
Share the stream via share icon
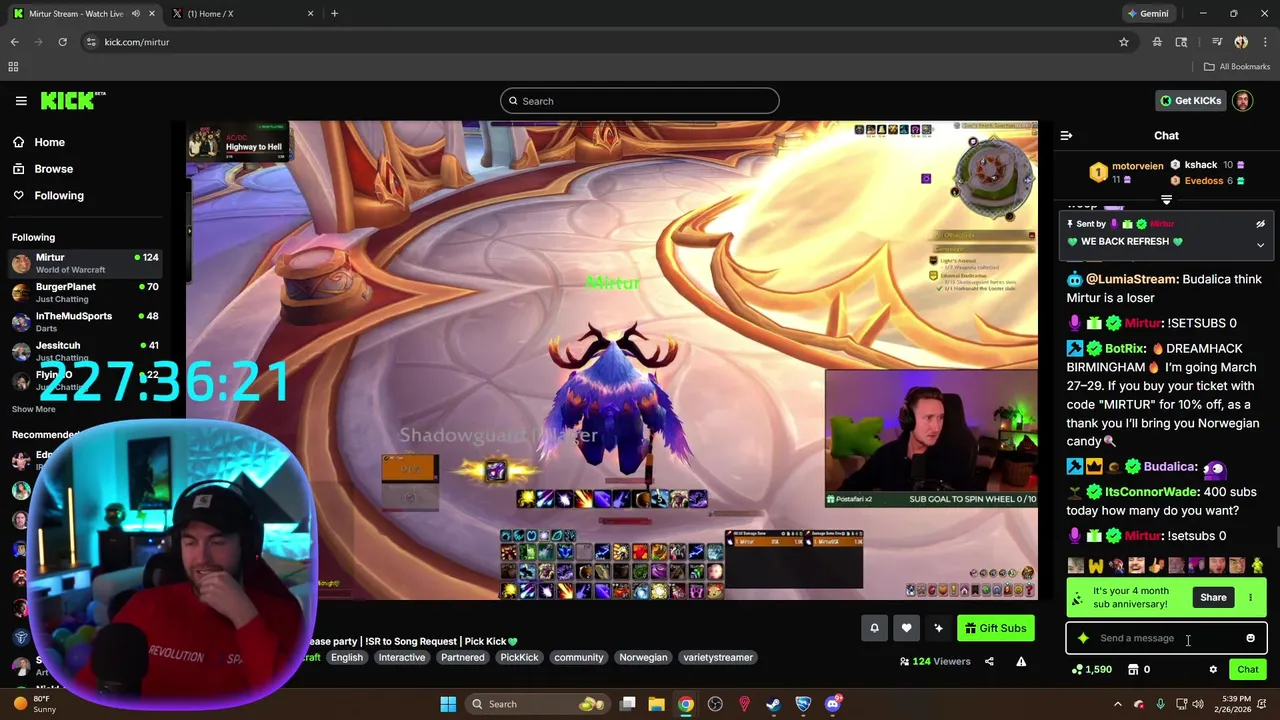click(x=989, y=661)
